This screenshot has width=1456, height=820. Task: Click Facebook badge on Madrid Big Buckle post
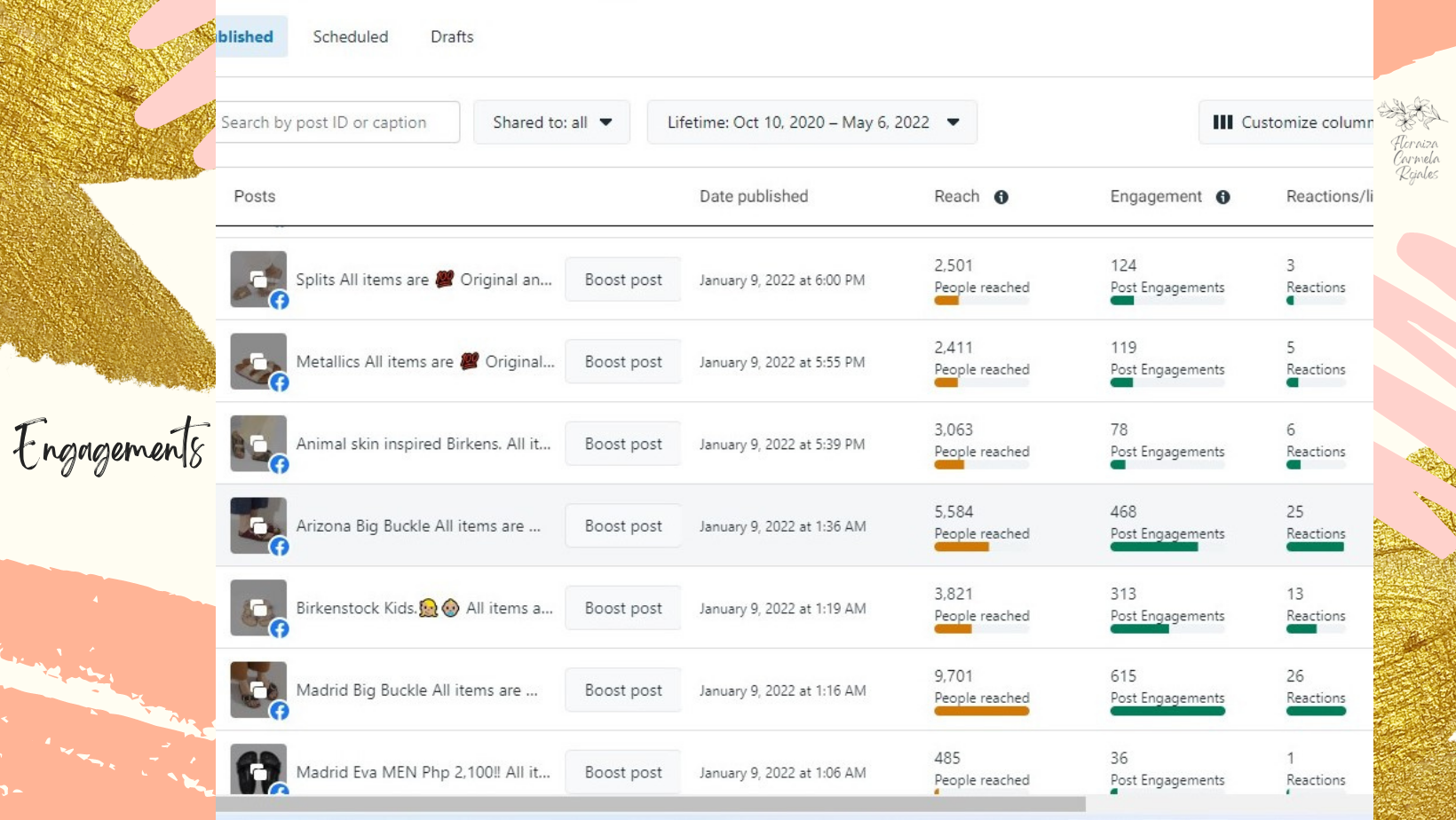280,711
